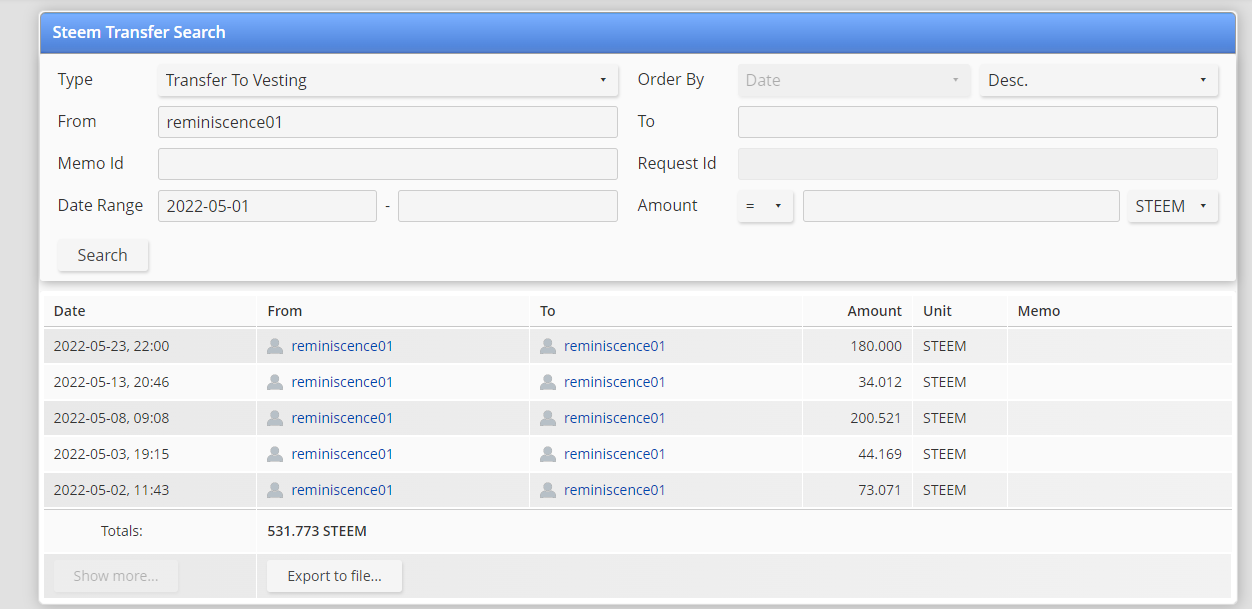Click user icon in From column of 2022-05-02 row
1252x609 pixels.
(275, 490)
